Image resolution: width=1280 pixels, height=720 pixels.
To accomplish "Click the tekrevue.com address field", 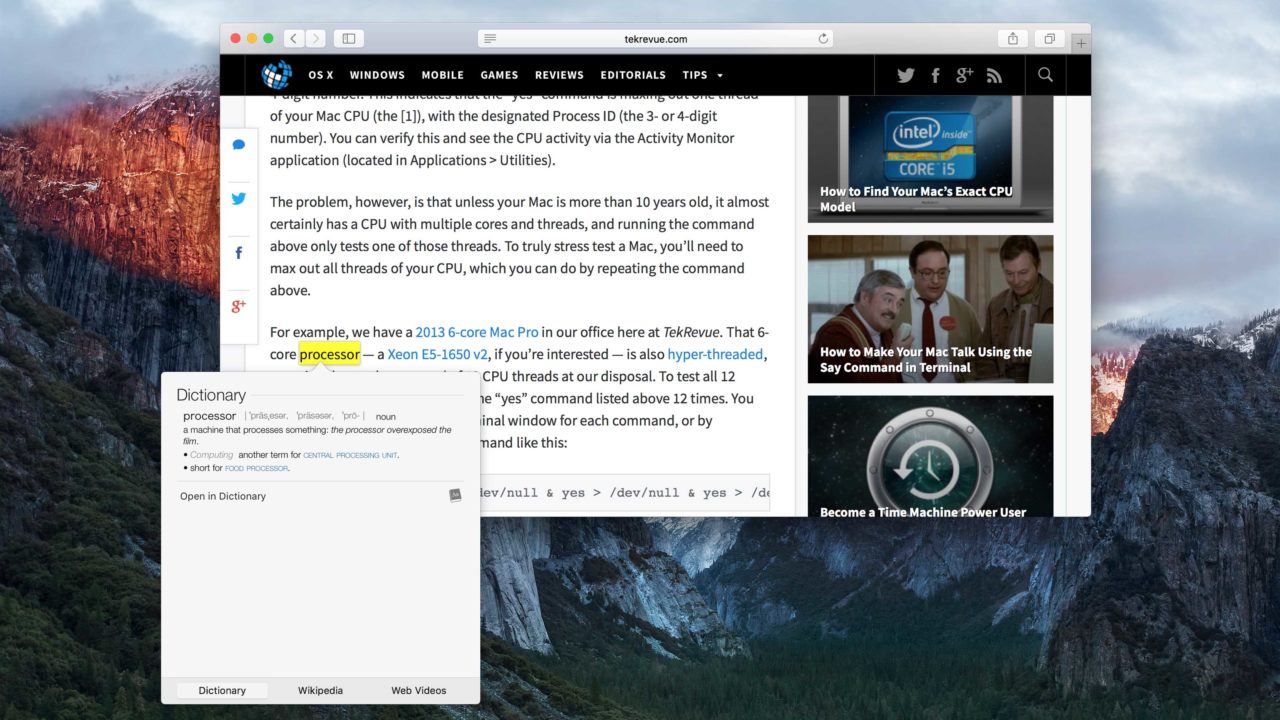I will coord(656,39).
